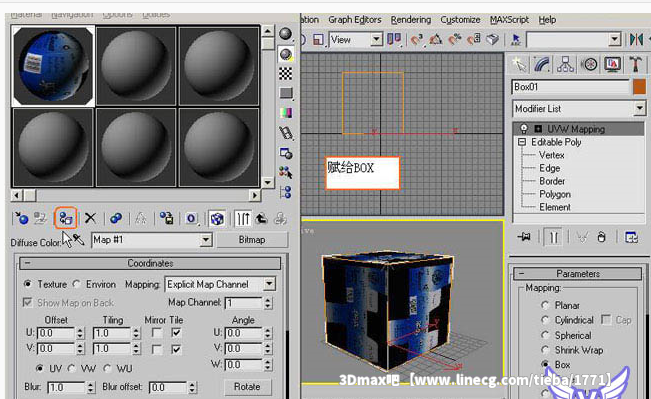This screenshot has height=399, width=651.
Task: Select the blue textured material sample slot
Action: pyautogui.click(x=53, y=66)
